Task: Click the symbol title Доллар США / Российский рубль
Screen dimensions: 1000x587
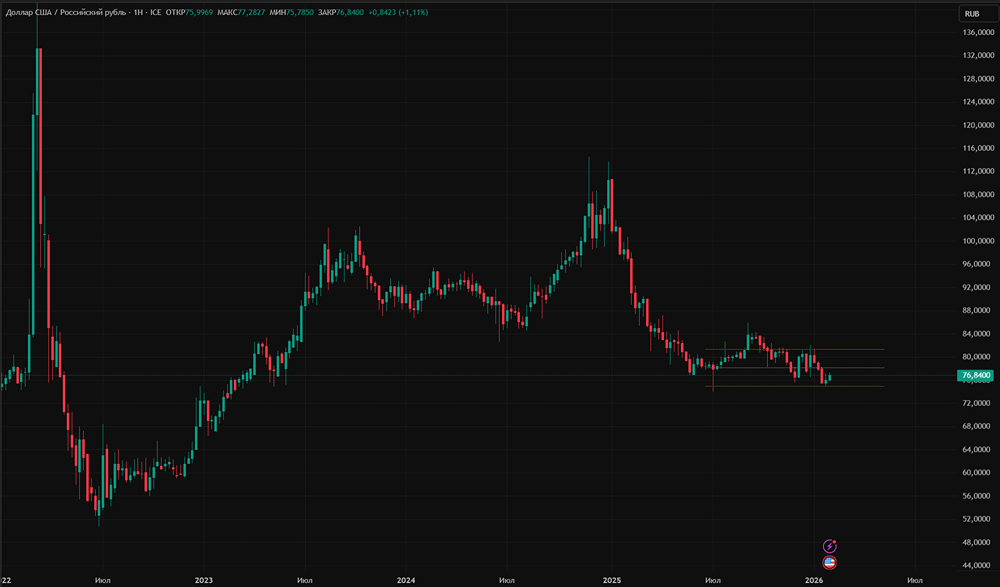Action: 66,12
